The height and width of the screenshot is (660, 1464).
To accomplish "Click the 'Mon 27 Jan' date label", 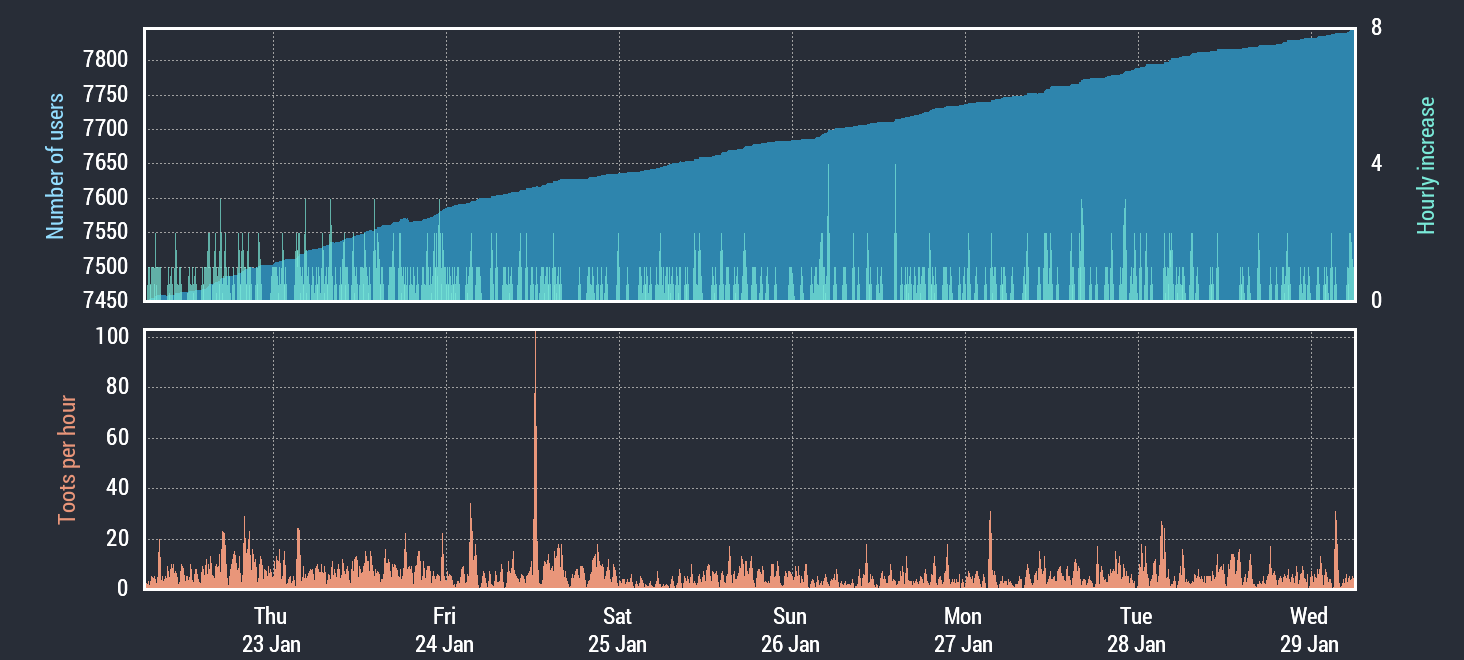I will 963,629.
